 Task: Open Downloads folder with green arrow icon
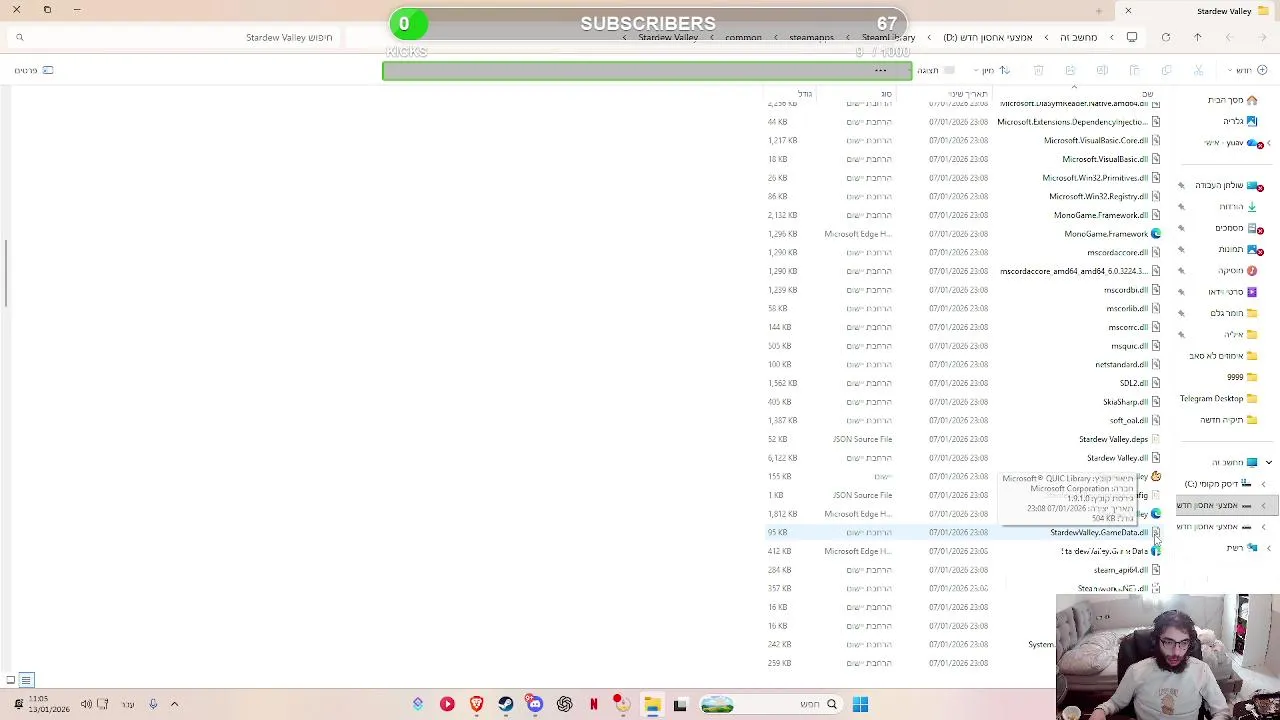tap(1238, 206)
